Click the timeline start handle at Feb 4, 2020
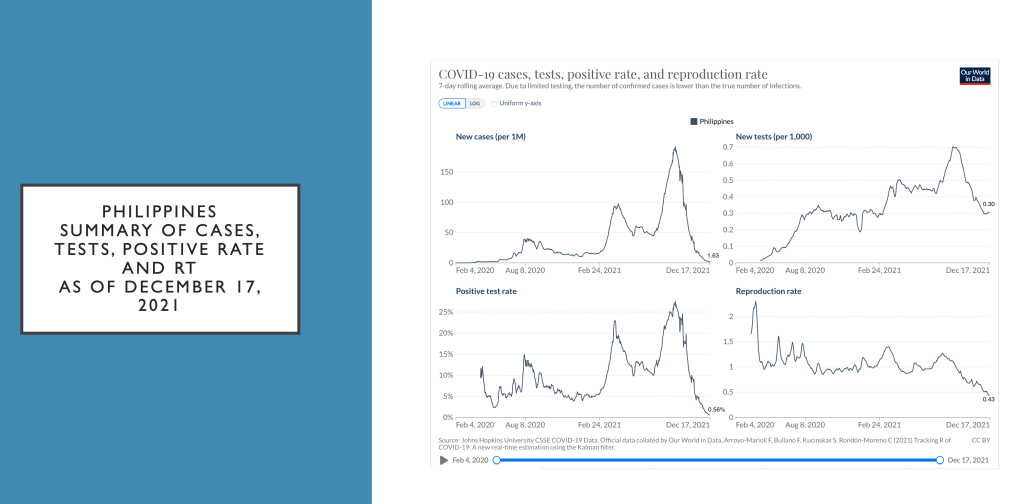Screen dimensions: 1024x504 click(496, 460)
